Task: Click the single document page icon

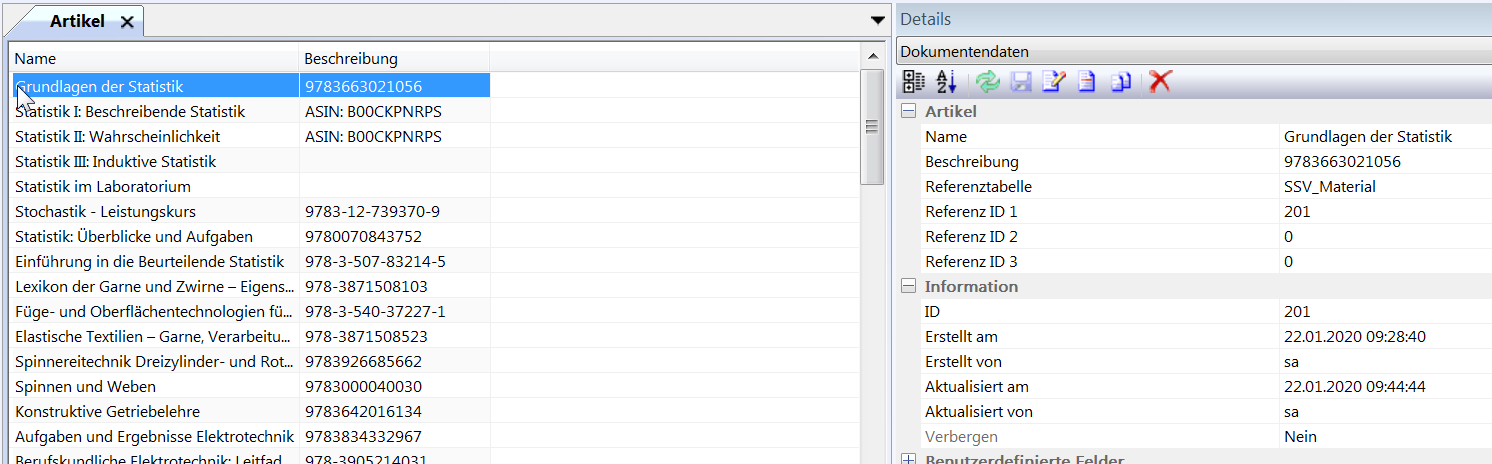Action: (1086, 82)
